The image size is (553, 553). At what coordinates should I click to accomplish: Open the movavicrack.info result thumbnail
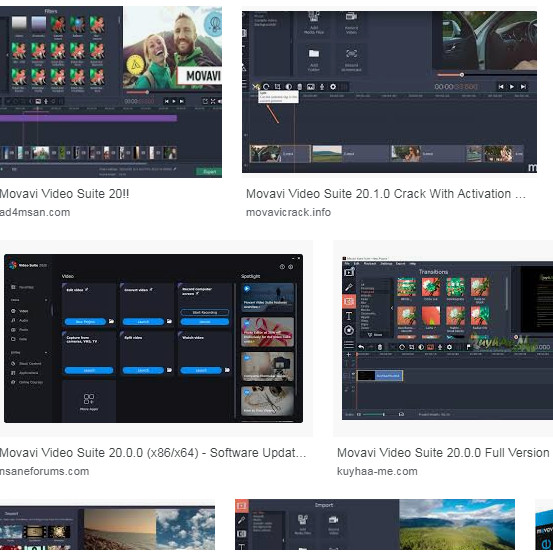(389, 92)
